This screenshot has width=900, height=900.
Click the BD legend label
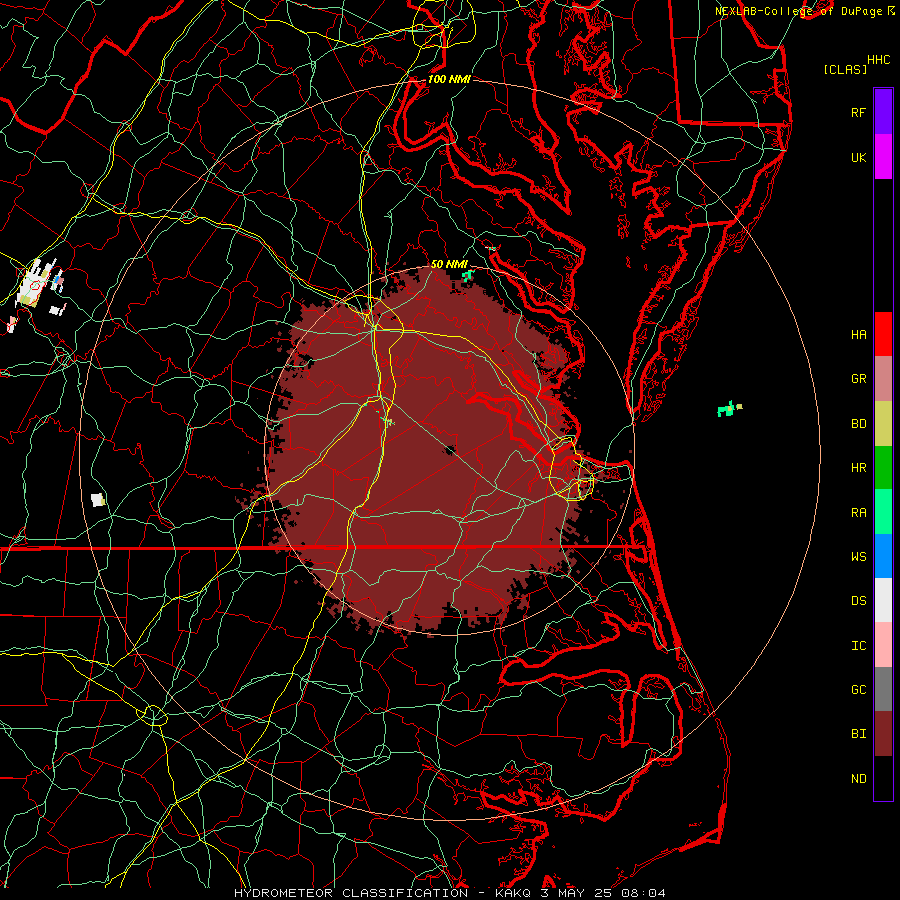coord(858,424)
